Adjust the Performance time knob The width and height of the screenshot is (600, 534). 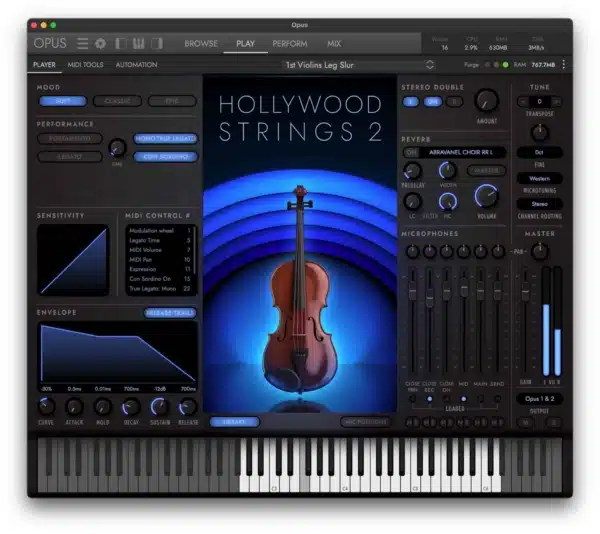pyautogui.click(x=117, y=148)
